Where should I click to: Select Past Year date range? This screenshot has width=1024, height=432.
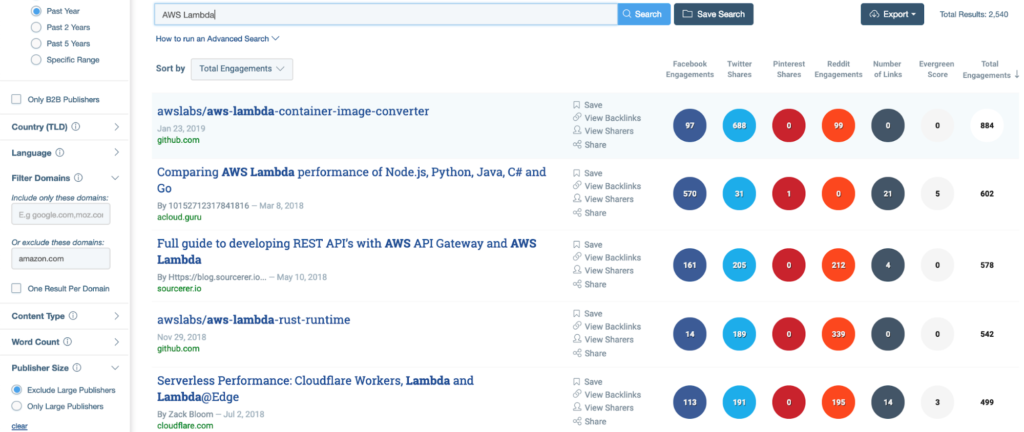click(36, 11)
